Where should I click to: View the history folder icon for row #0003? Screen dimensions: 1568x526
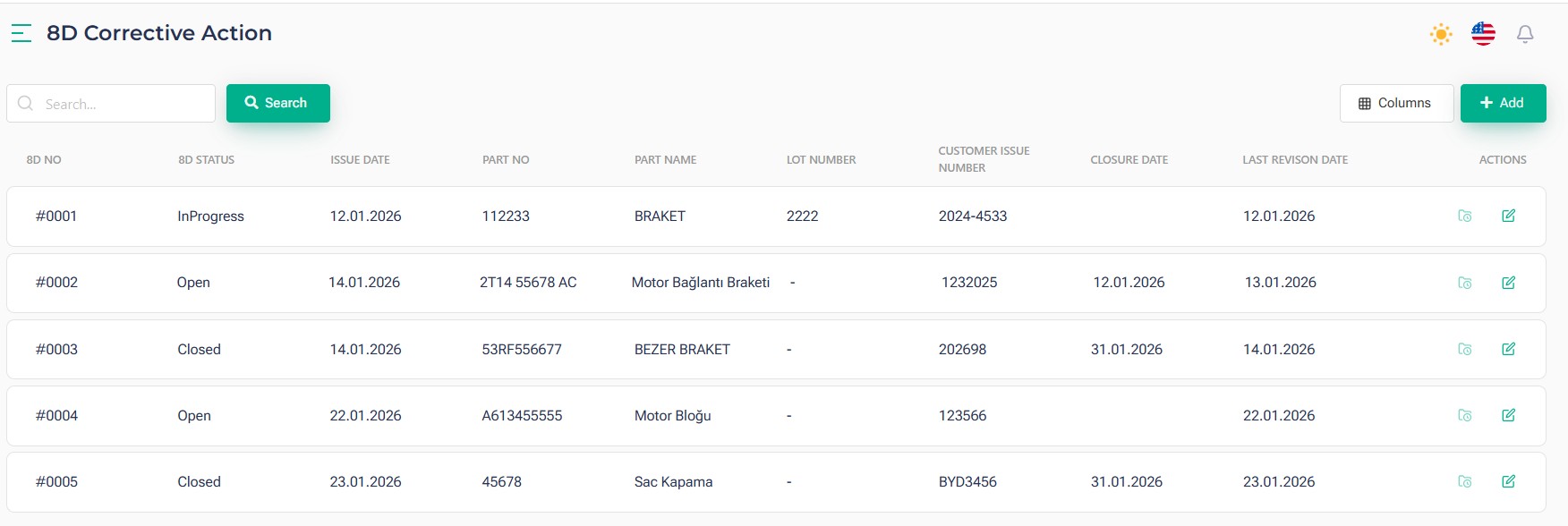pos(1465,349)
